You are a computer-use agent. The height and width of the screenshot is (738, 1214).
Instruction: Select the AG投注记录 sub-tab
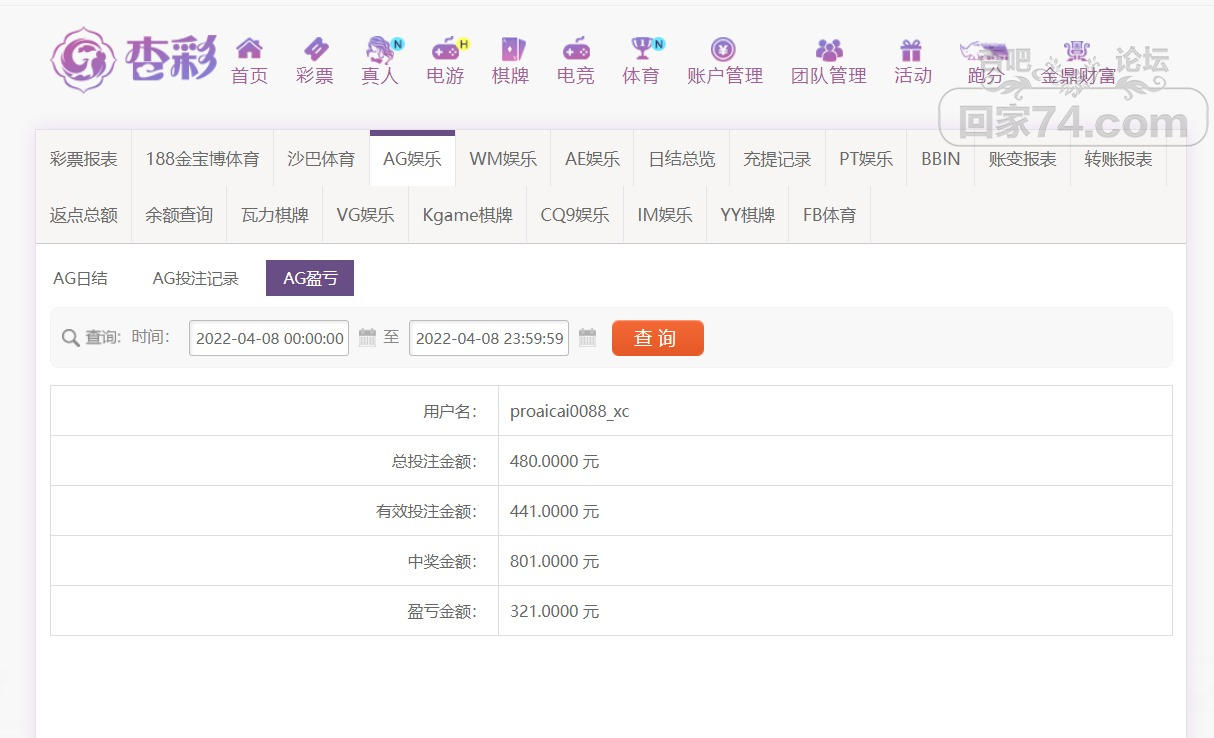(x=195, y=279)
